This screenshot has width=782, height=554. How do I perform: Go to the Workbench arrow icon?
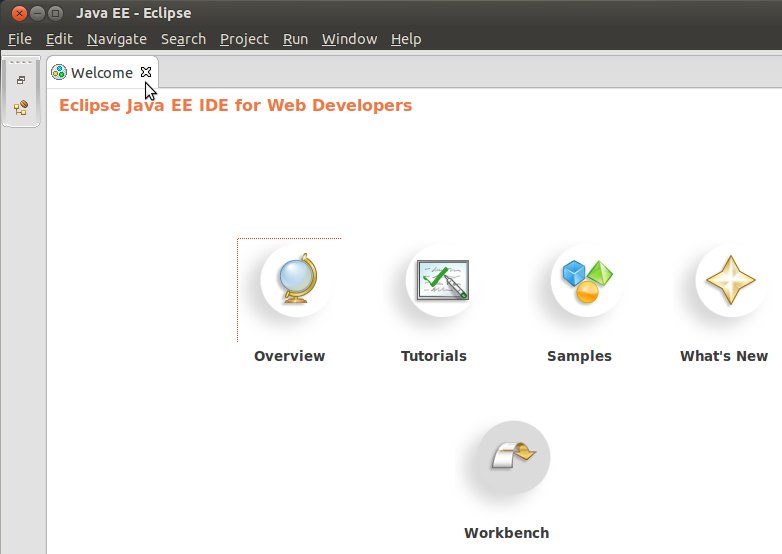pos(513,456)
